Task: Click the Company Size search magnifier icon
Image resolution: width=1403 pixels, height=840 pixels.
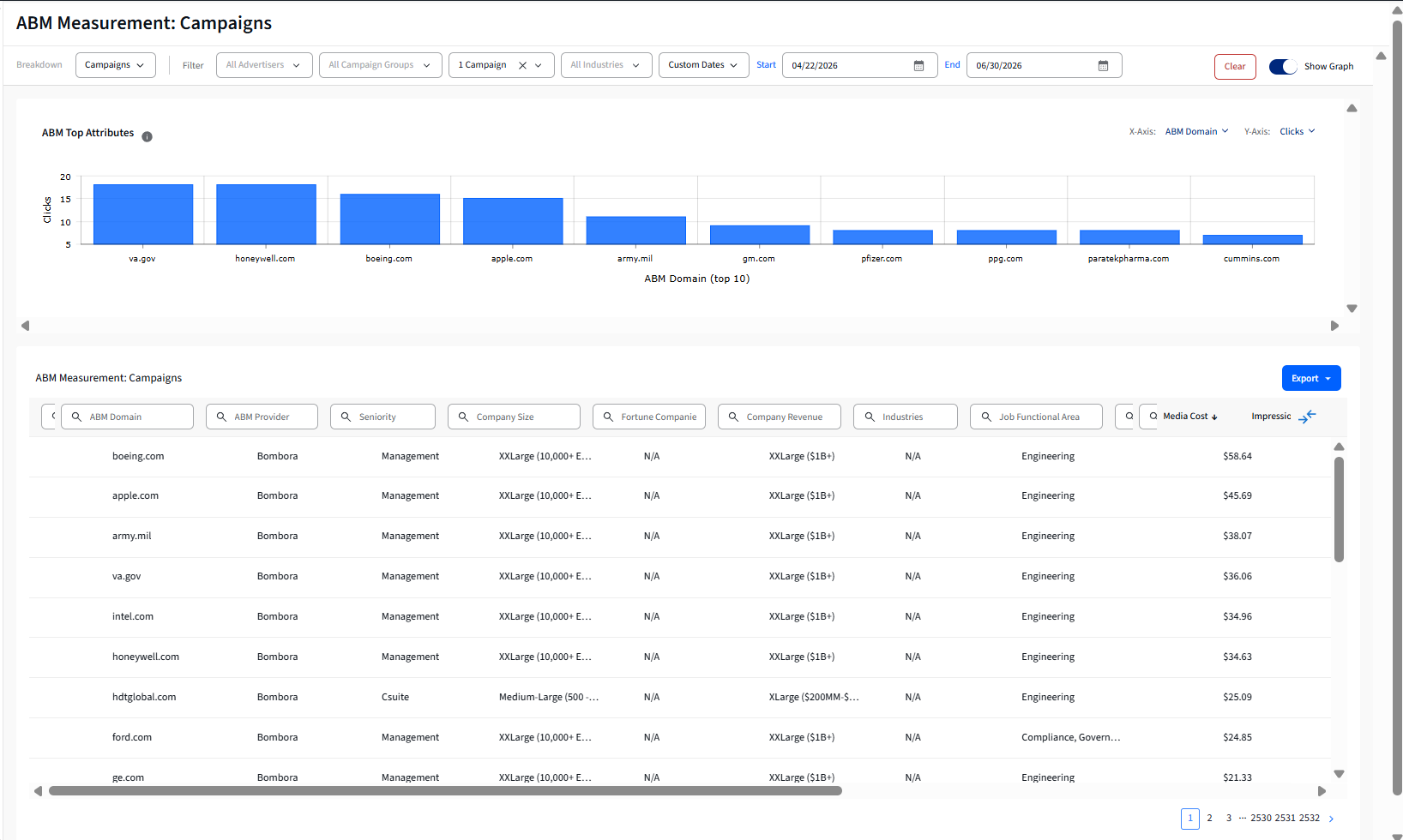Action: tap(463, 417)
